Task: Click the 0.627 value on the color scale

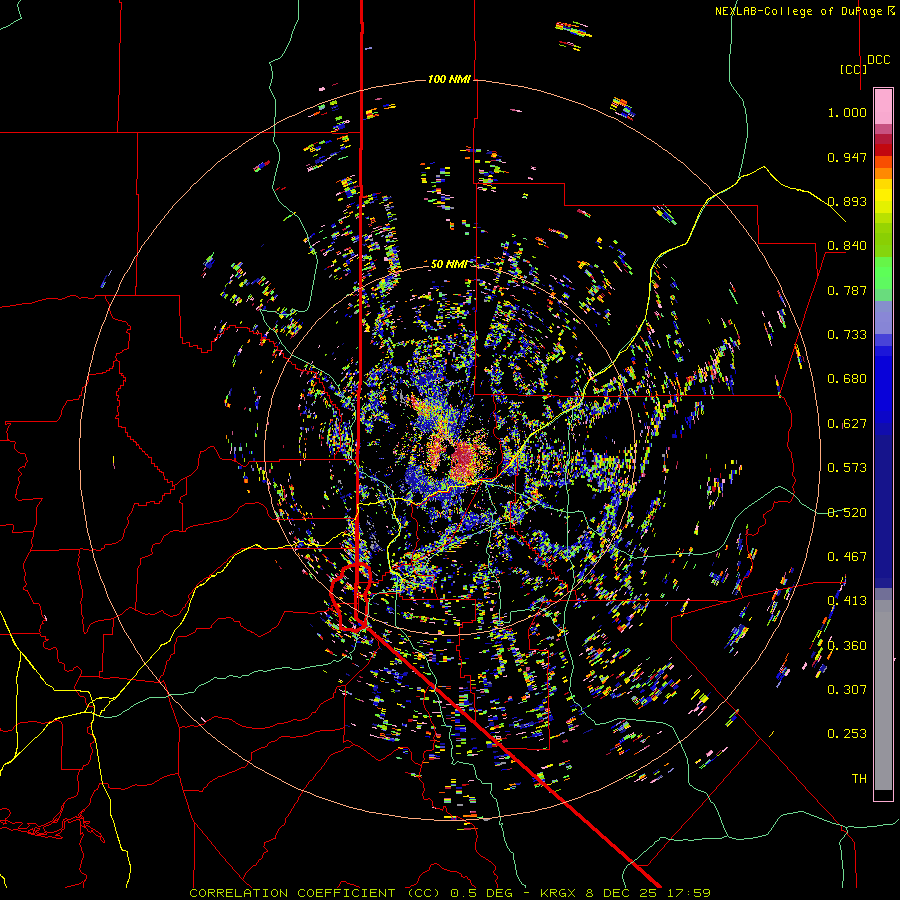Action: click(847, 424)
